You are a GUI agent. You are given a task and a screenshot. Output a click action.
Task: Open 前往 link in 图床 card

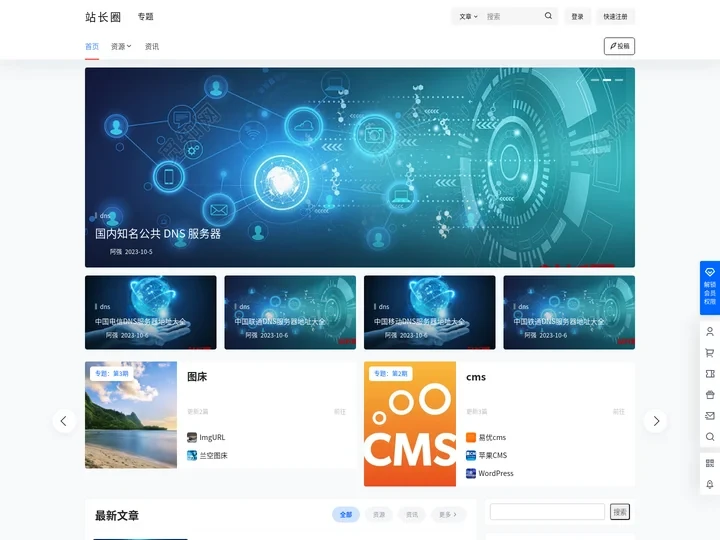340,411
